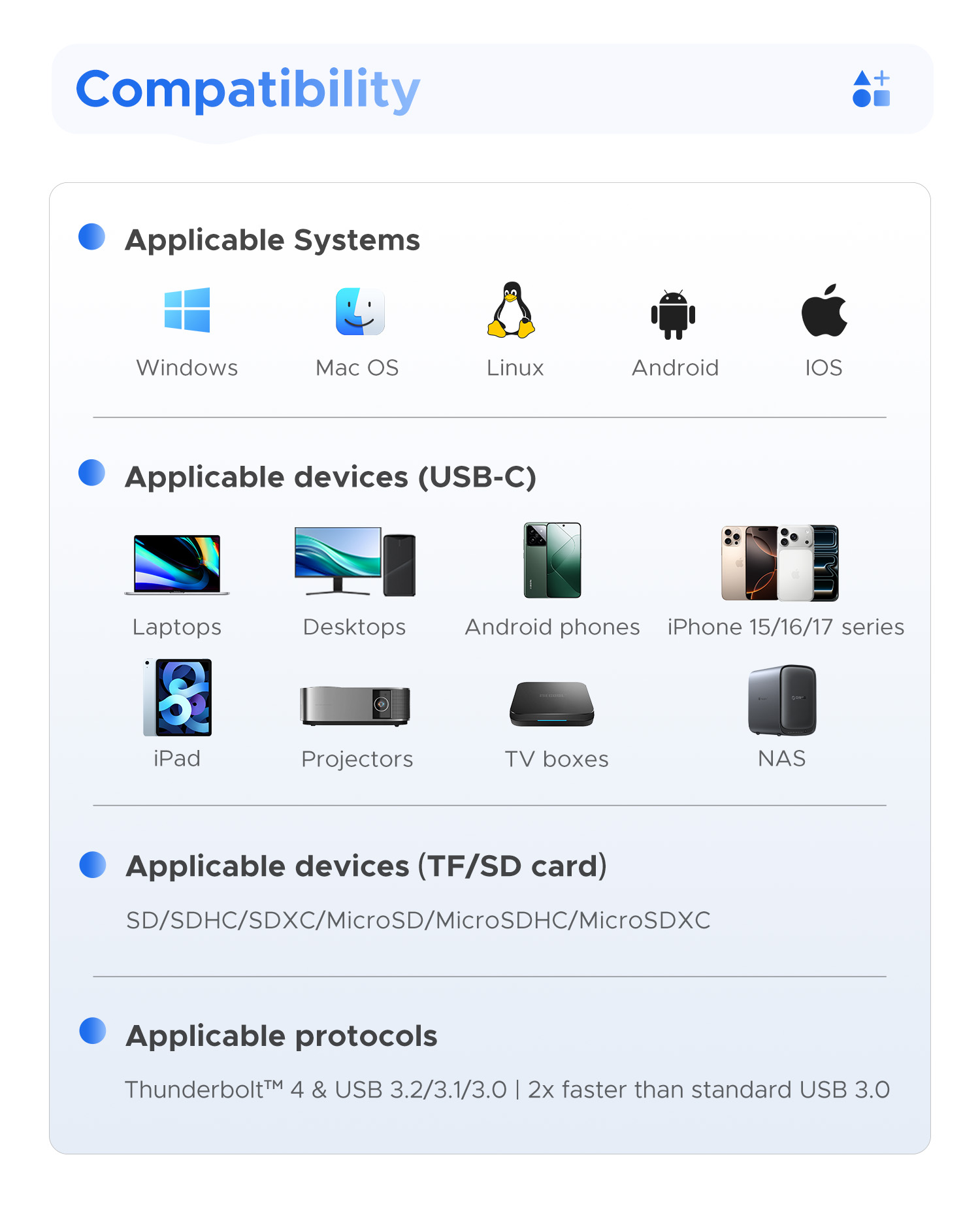Select the Laptops device image

(x=177, y=564)
